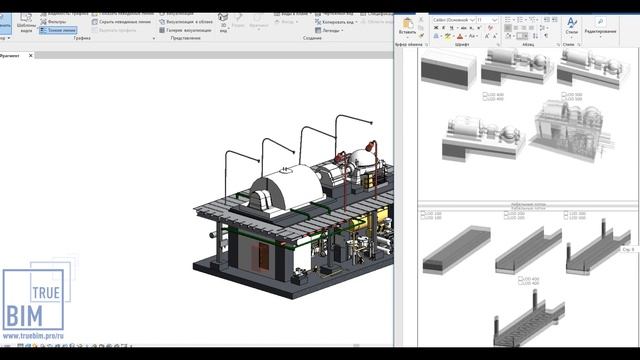Select the Format Painter brush in Word
Screen dimensions: 640x360
(x=422, y=36)
